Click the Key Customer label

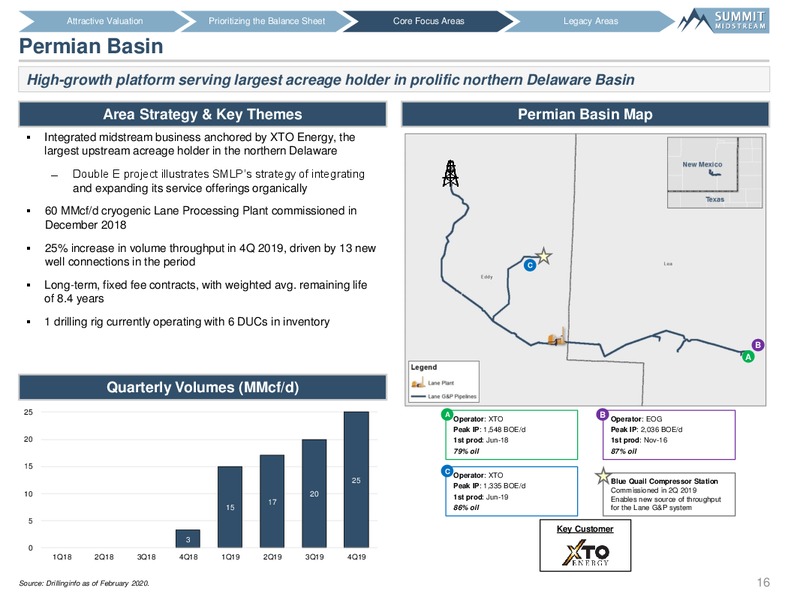[x=585, y=529]
